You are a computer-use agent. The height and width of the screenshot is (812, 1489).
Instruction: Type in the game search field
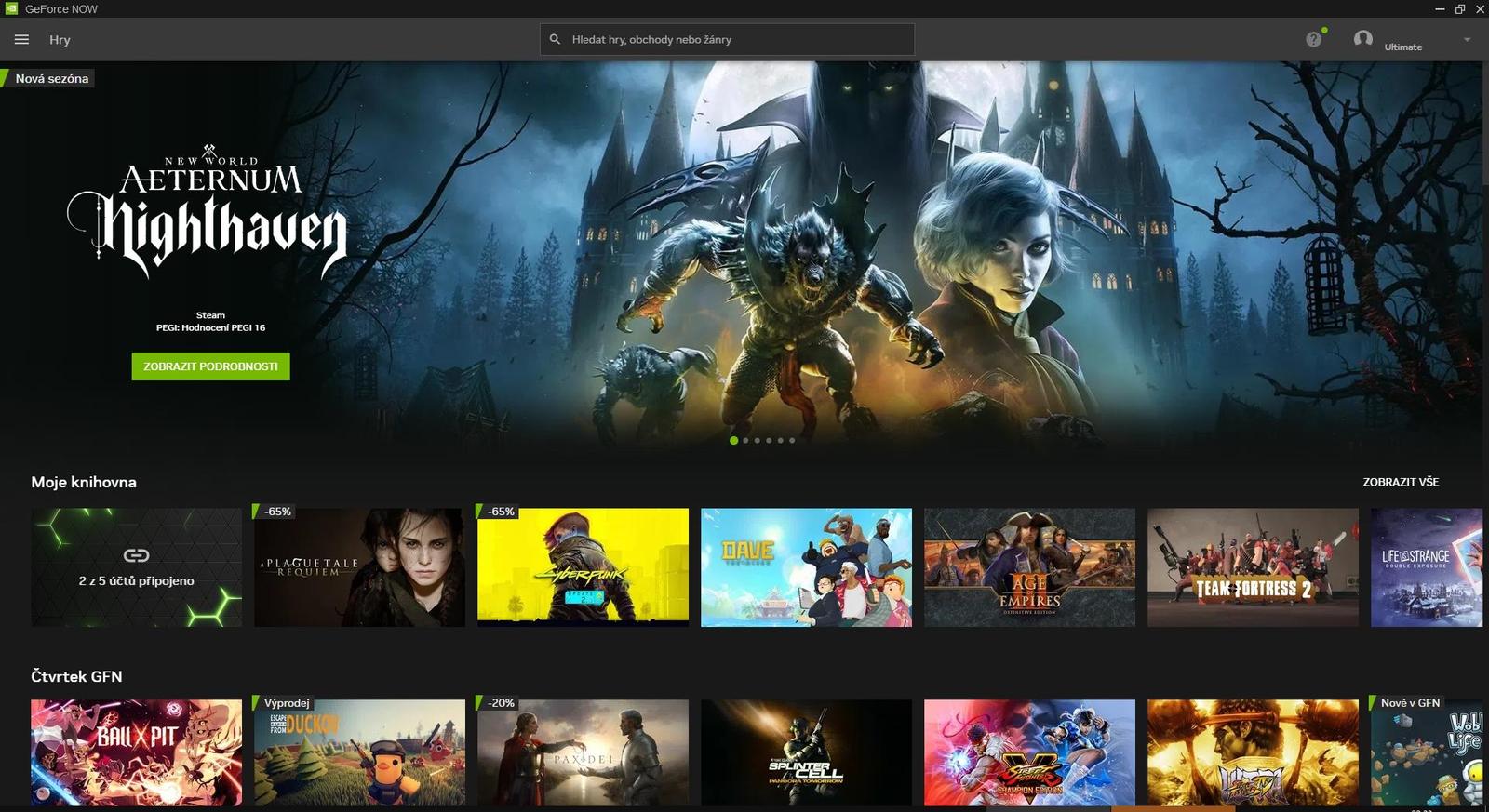735,40
